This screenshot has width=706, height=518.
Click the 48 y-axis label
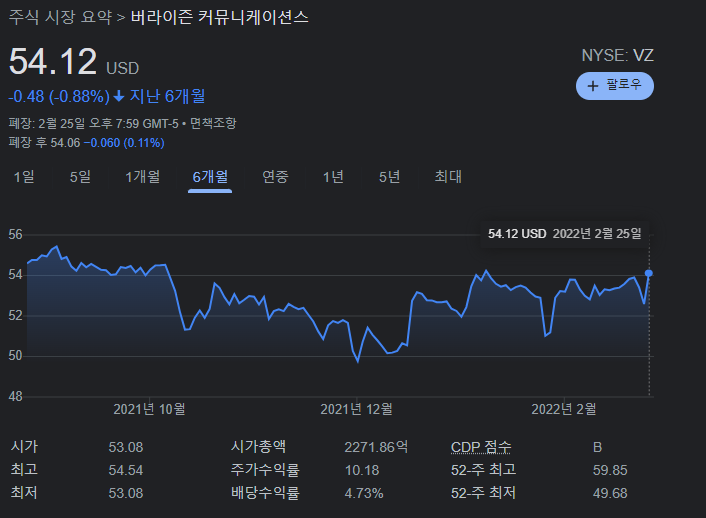(15, 396)
